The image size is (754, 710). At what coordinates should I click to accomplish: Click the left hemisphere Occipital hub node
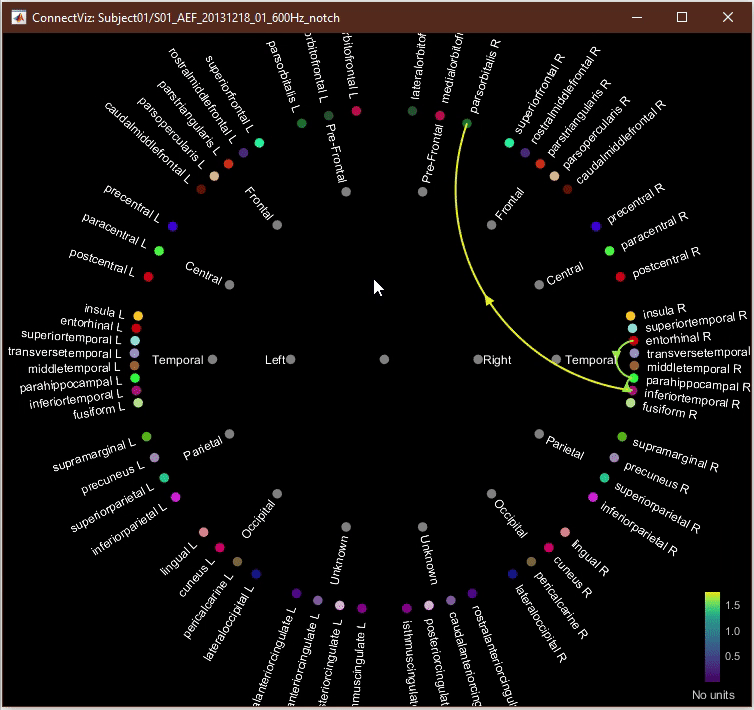(277, 493)
